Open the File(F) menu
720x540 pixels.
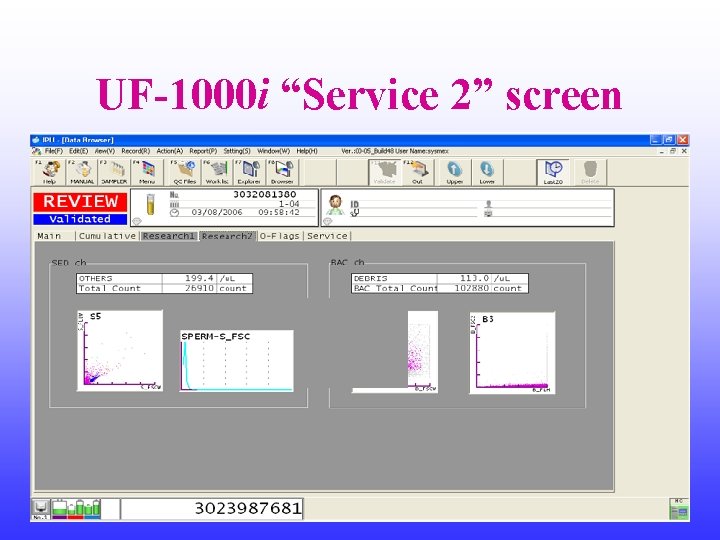pos(53,151)
